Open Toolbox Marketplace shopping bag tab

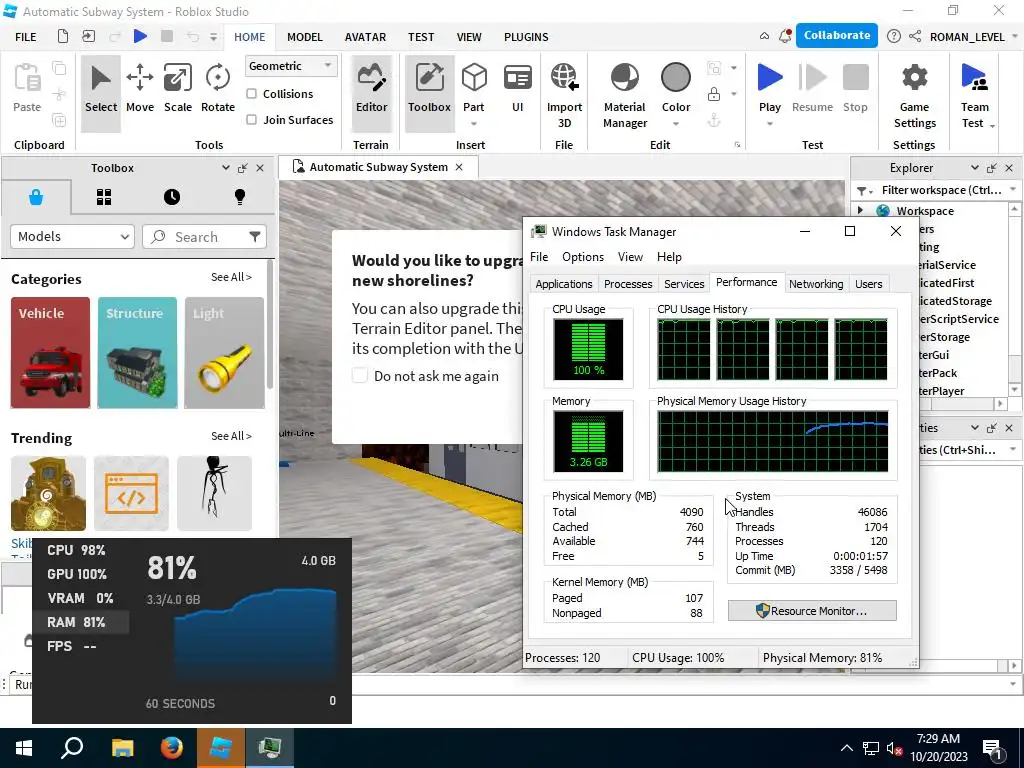(36, 197)
